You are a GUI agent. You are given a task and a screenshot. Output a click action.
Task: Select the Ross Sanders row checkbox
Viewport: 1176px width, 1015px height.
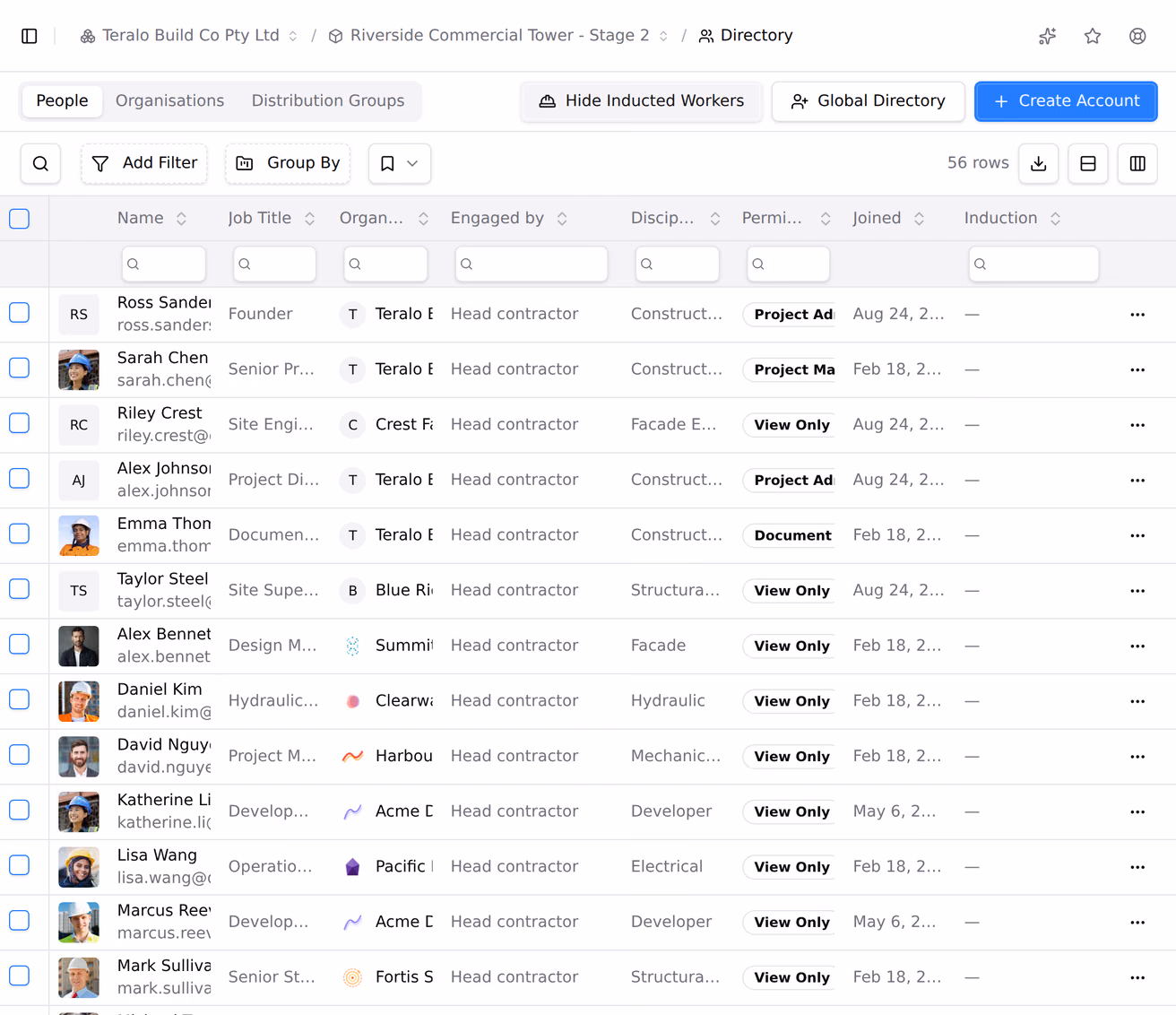coord(20,313)
